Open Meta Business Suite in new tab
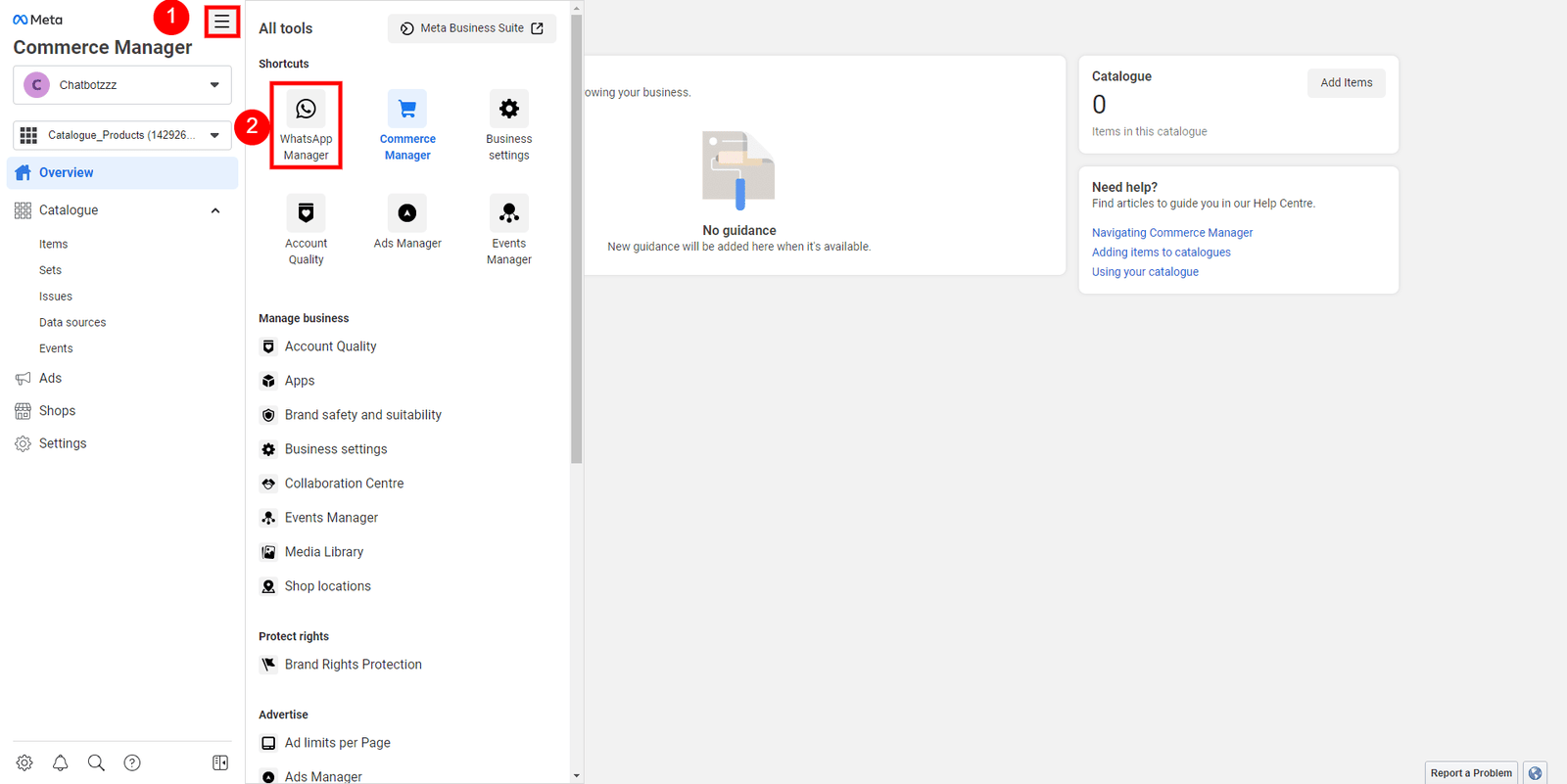 (x=472, y=28)
